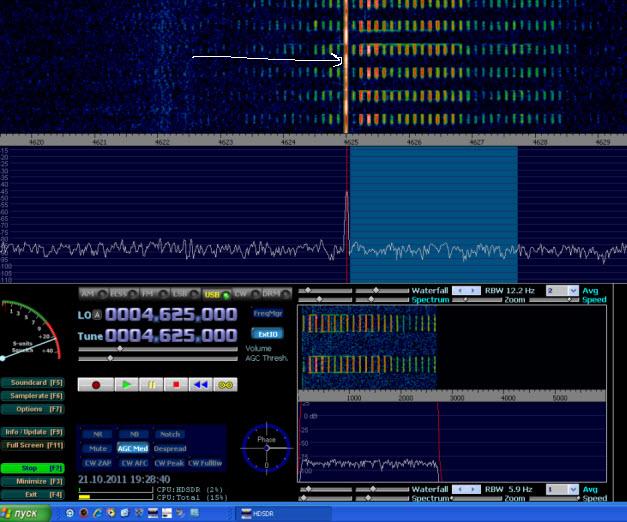This screenshot has height=522, width=627.
Task: Click the LO frequency display
Action: click(171, 314)
